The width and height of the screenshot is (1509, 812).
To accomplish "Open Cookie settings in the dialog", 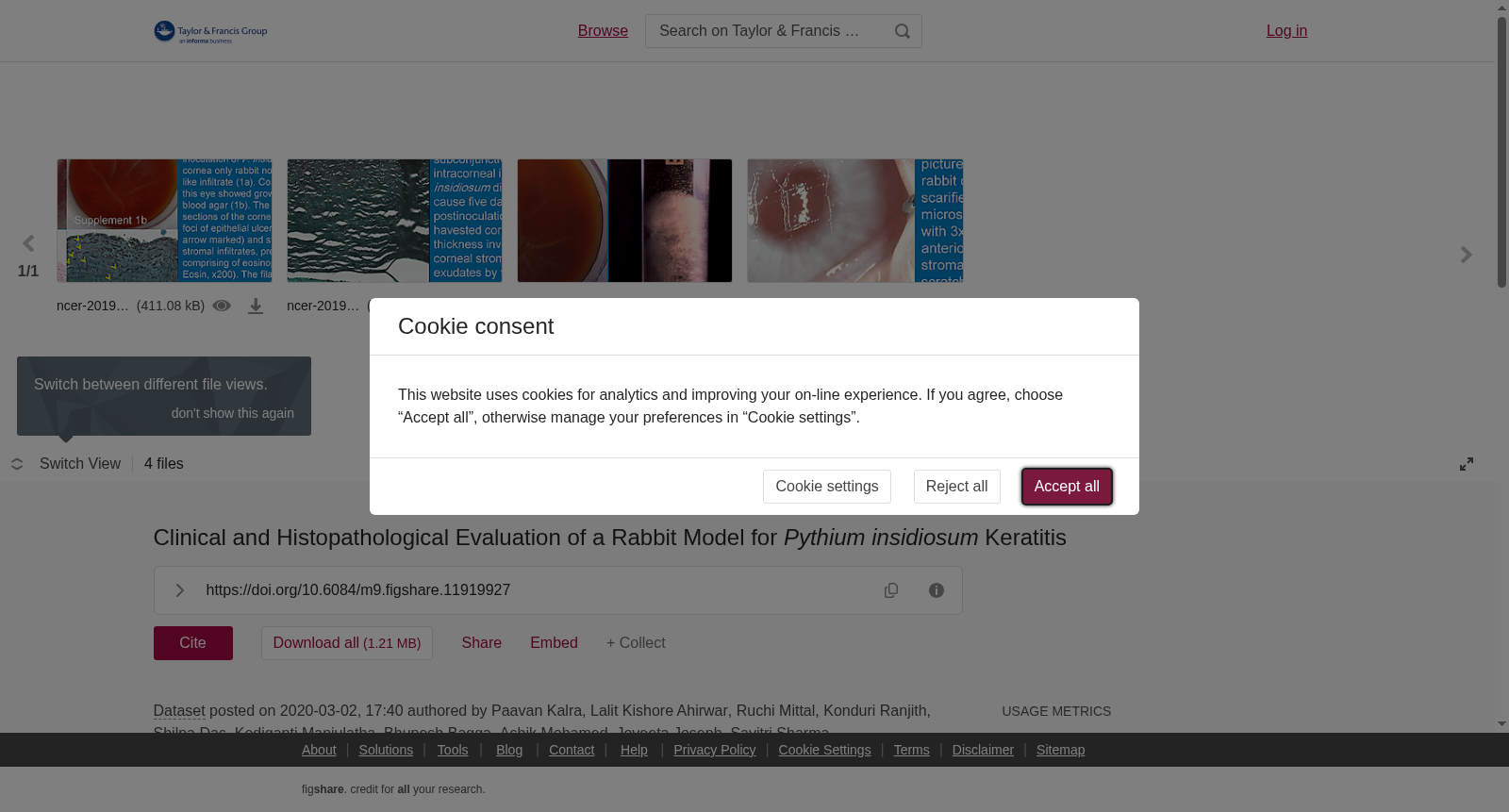I will pos(827,487).
